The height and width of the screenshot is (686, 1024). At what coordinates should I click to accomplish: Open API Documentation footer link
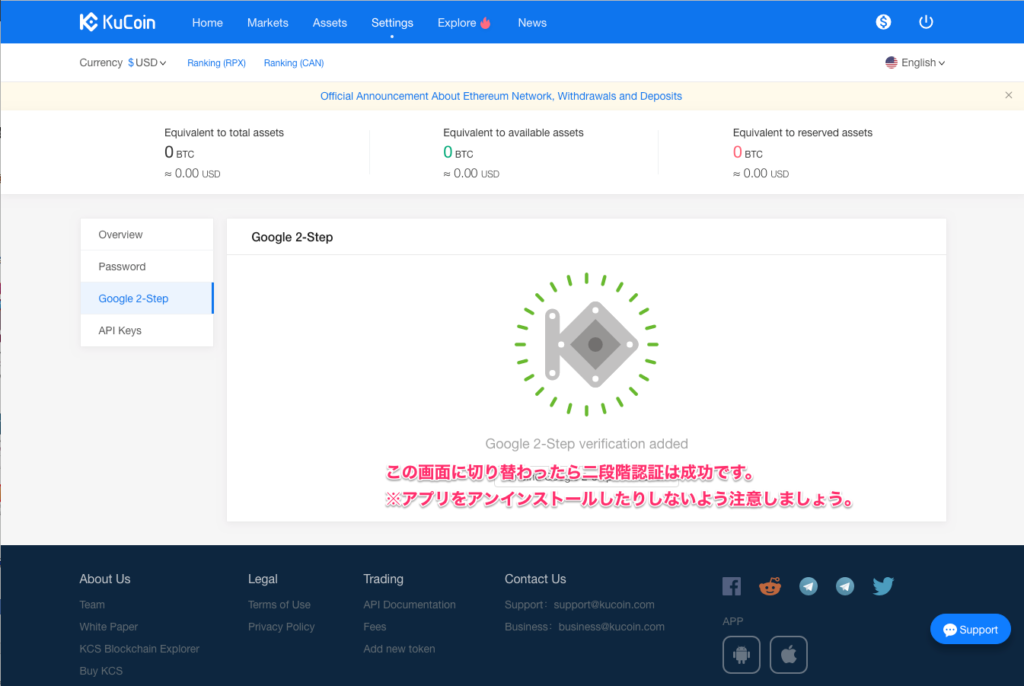[x=409, y=605]
